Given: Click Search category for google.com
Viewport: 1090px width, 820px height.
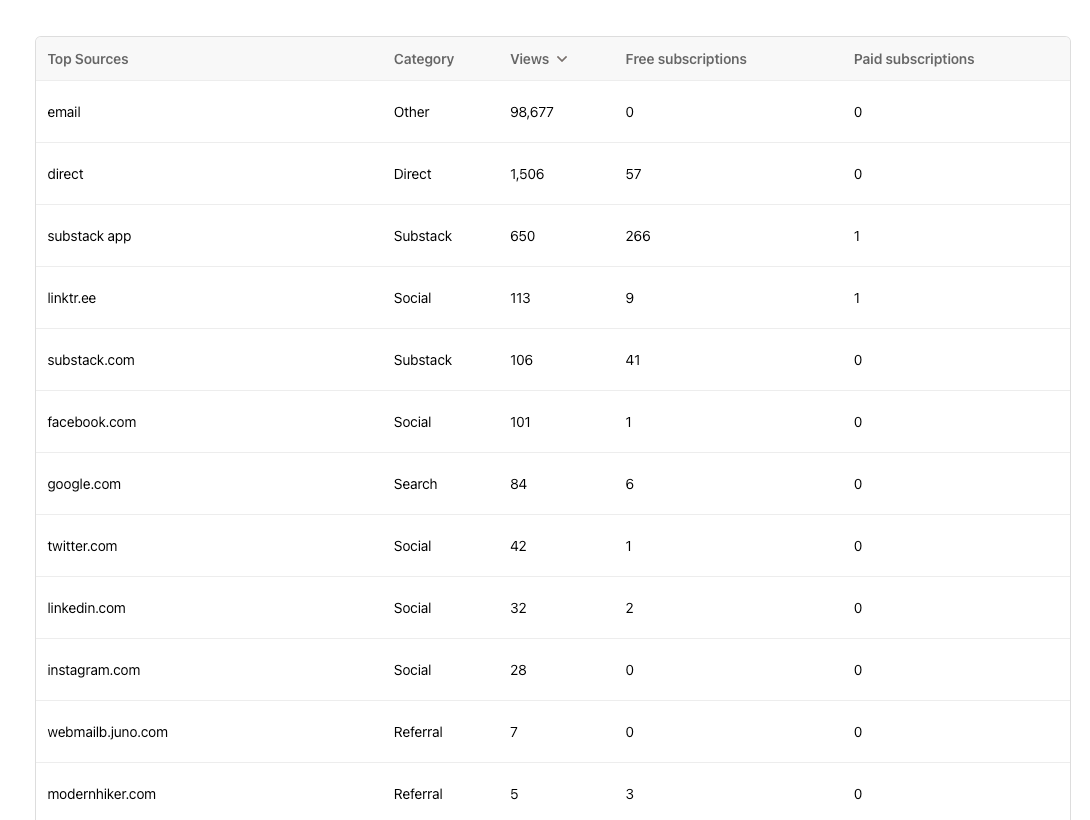Looking at the screenshot, I should click(416, 484).
